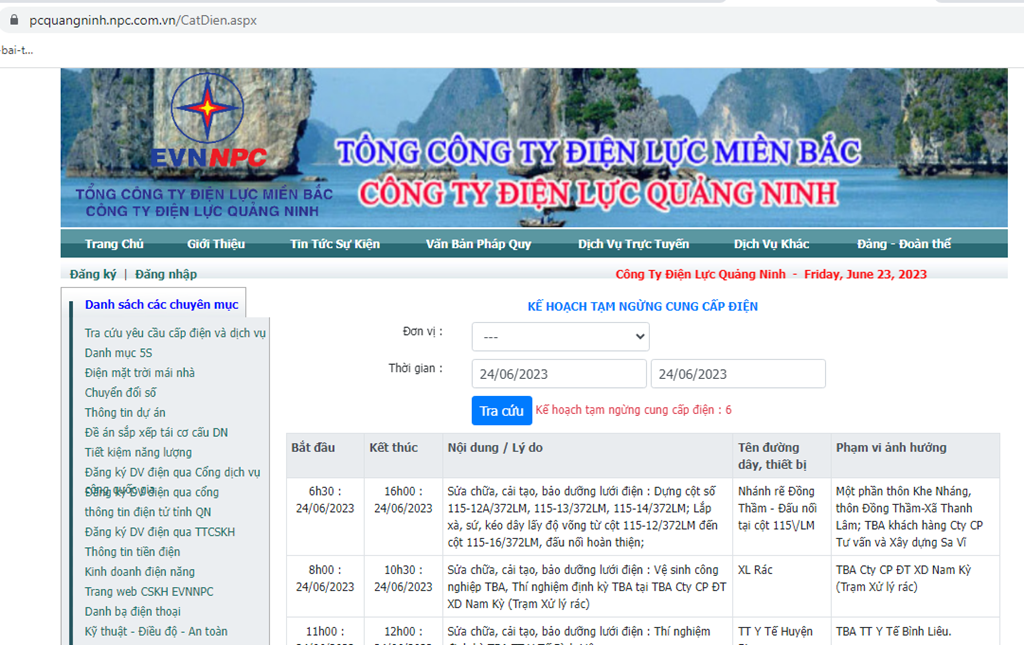Open thông tin điện tử tỉnh QN link

click(148, 512)
